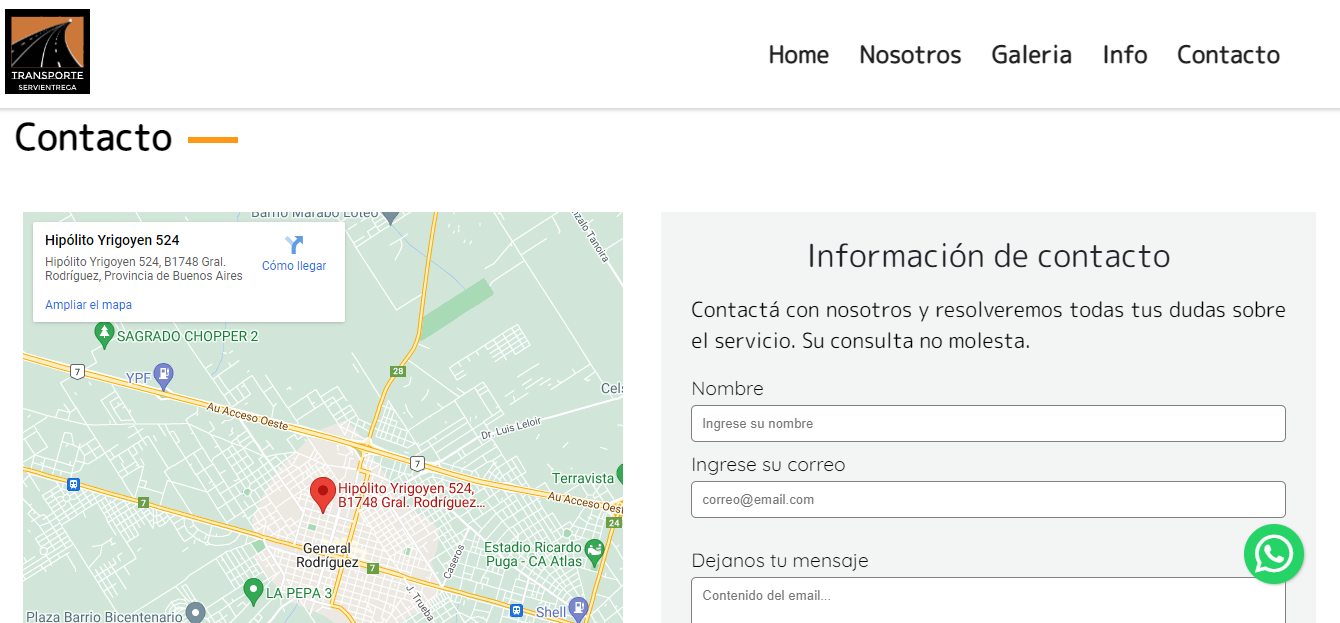Click 'Ampliar el mapa' link

(x=88, y=305)
